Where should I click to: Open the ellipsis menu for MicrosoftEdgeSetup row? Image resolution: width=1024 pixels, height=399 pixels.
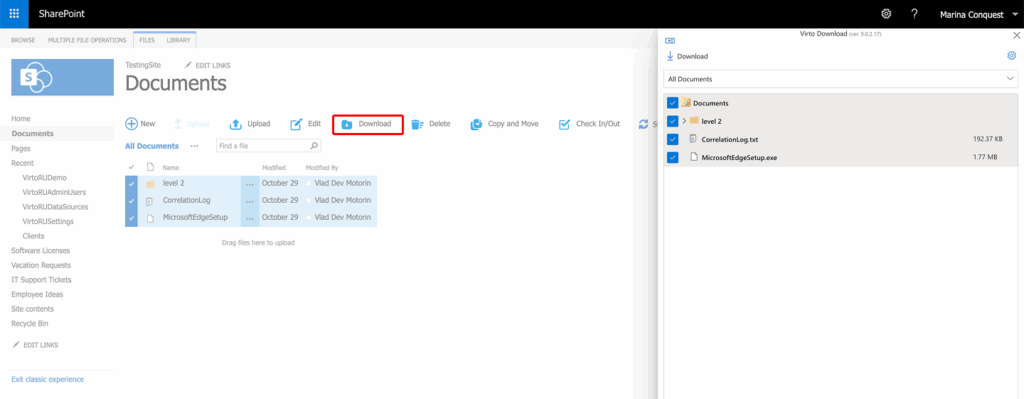(x=250, y=219)
